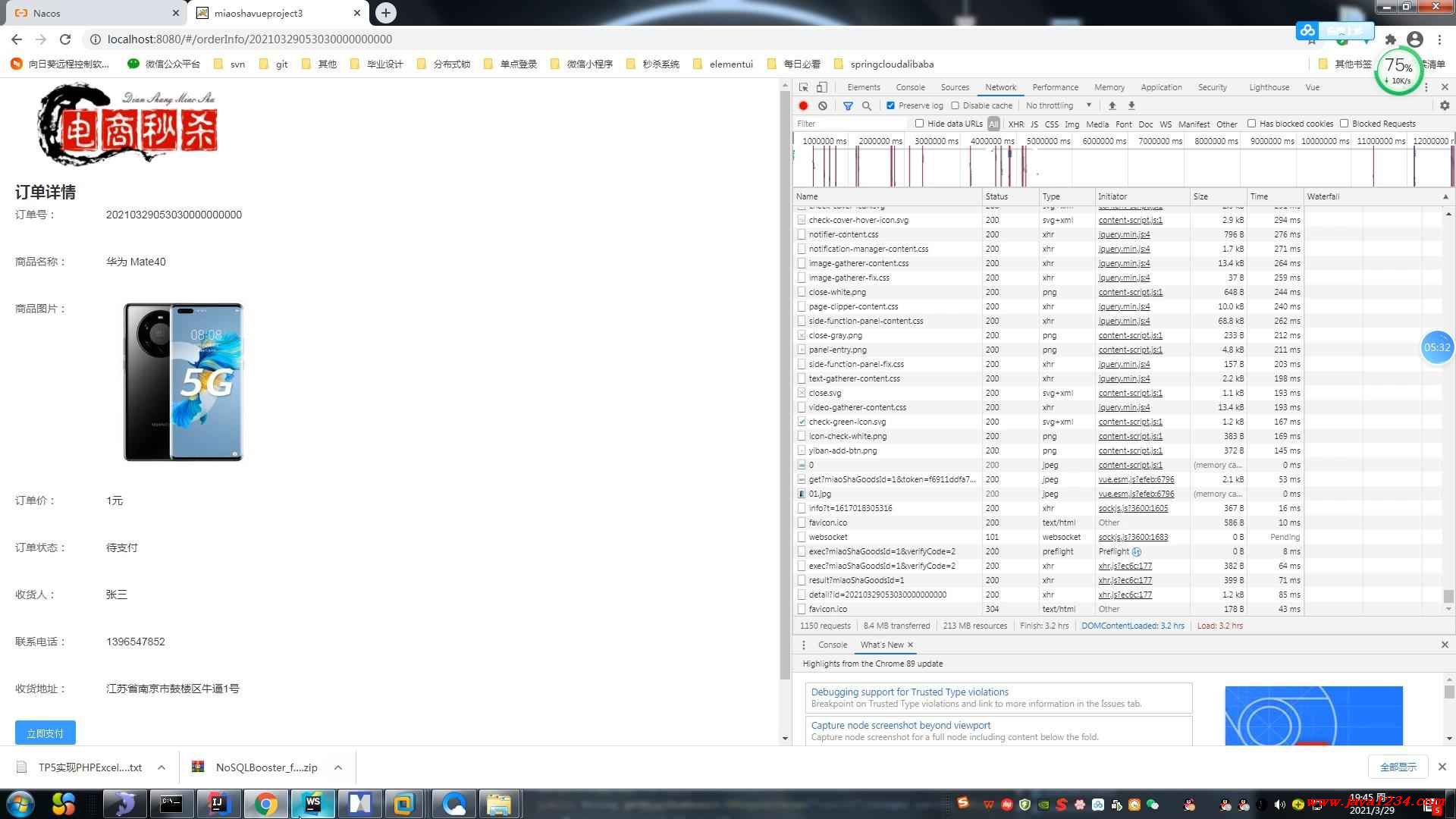This screenshot has height=819, width=1456.
Task: Open a new browser tab
Action: tap(385, 13)
